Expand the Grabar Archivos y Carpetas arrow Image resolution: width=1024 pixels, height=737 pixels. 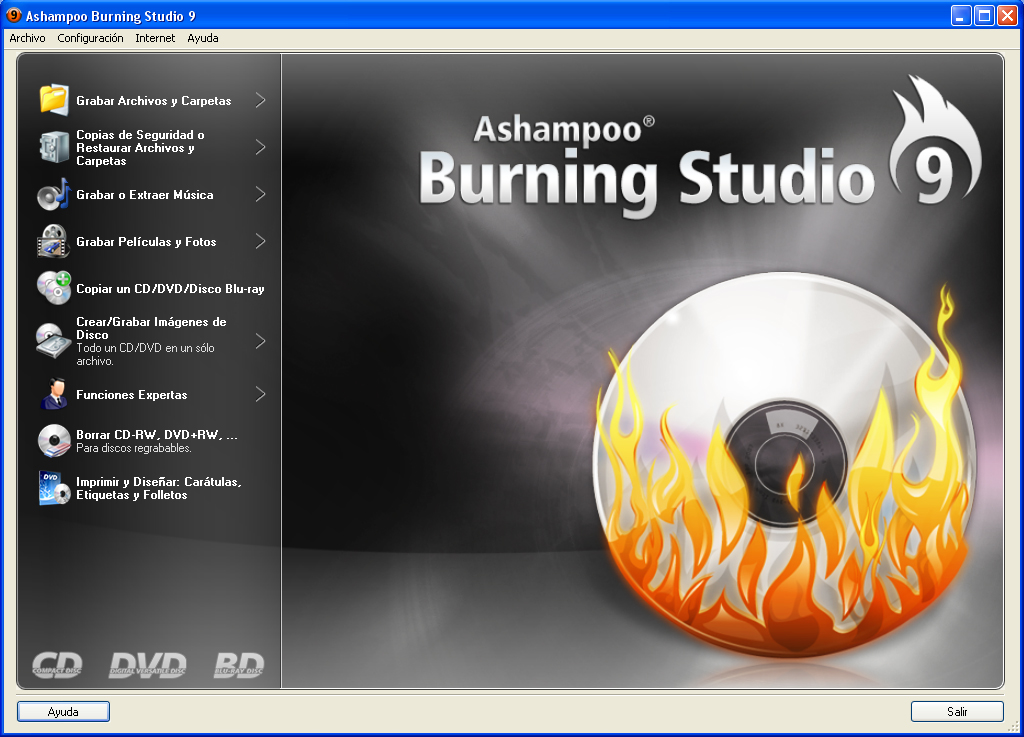[261, 100]
